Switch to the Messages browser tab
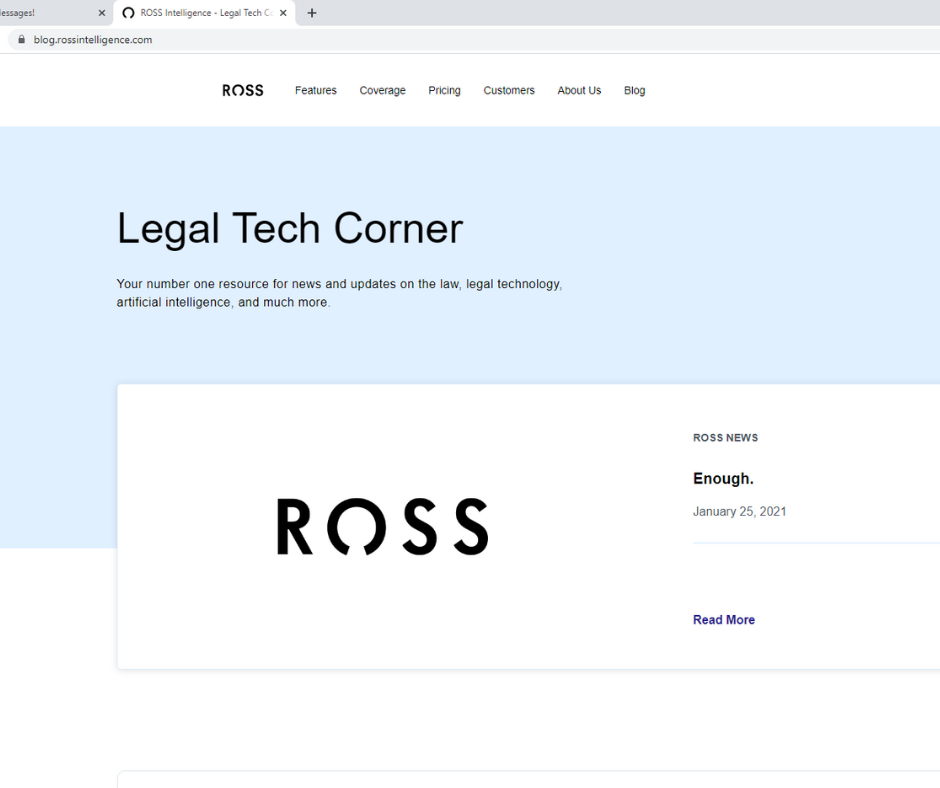The width and height of the screenshot is (940, 788). [54, 13]
